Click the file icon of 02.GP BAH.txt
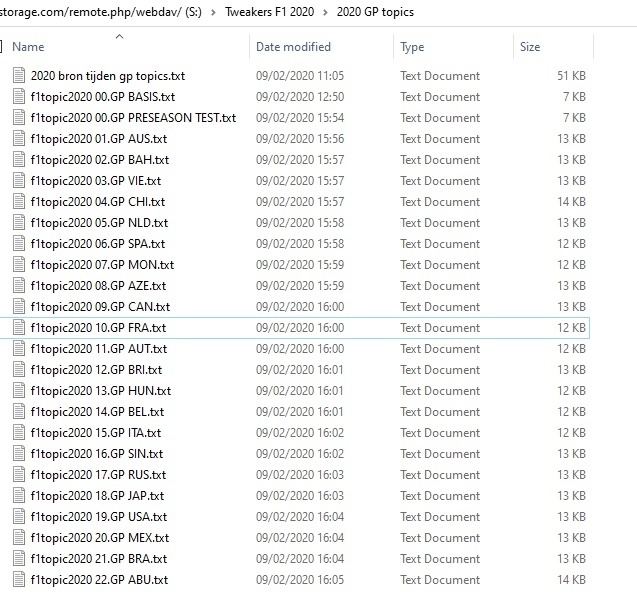This screenshot has width=637, height=603. click(x=19, y=160)
